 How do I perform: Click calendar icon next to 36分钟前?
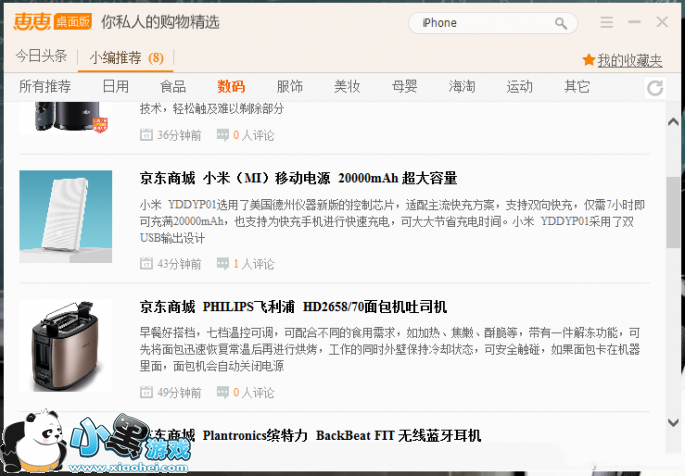point(146,135)
